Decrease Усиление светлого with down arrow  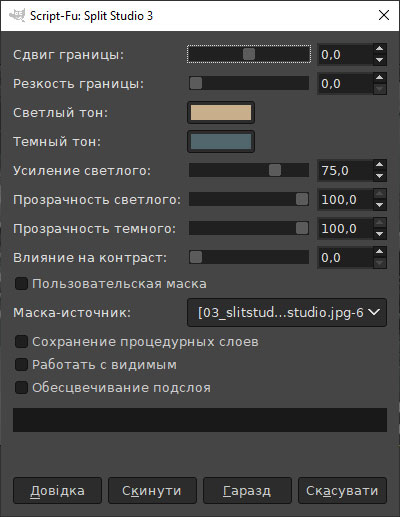coord(379,176)
